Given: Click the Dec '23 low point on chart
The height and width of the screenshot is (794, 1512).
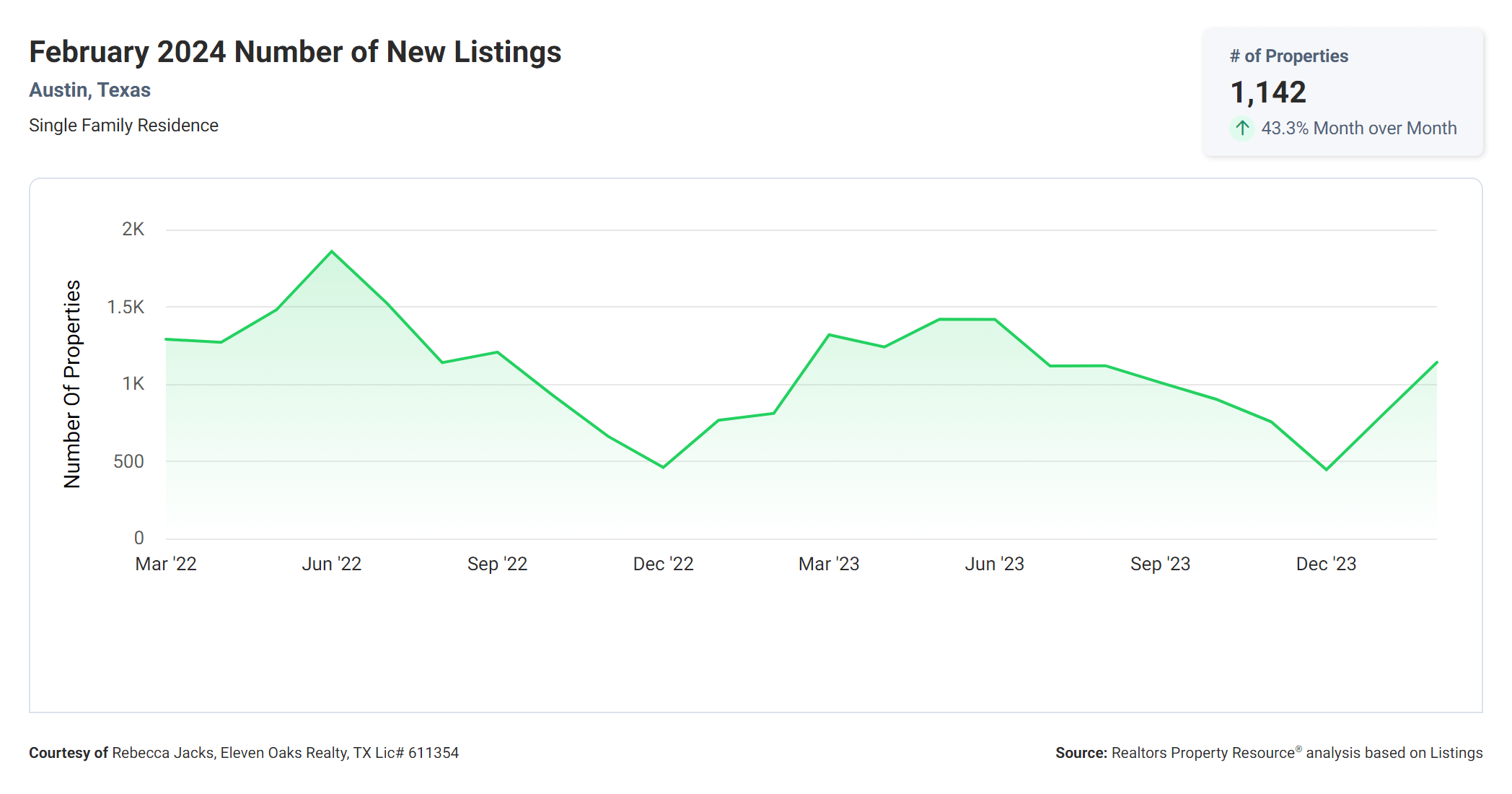Looking at the screenshot, I should coord(1326,469).
